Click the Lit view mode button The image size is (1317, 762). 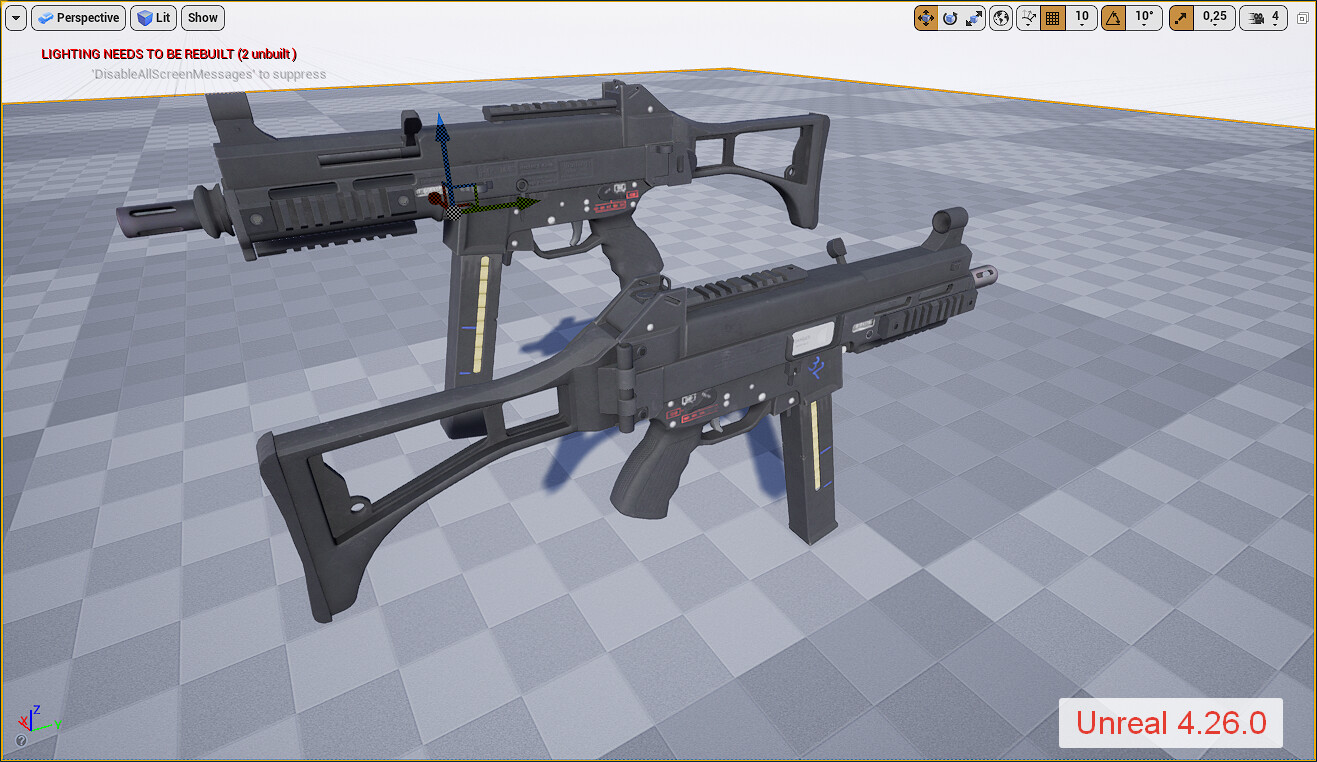pyautogui.click(x=153, y=17)
